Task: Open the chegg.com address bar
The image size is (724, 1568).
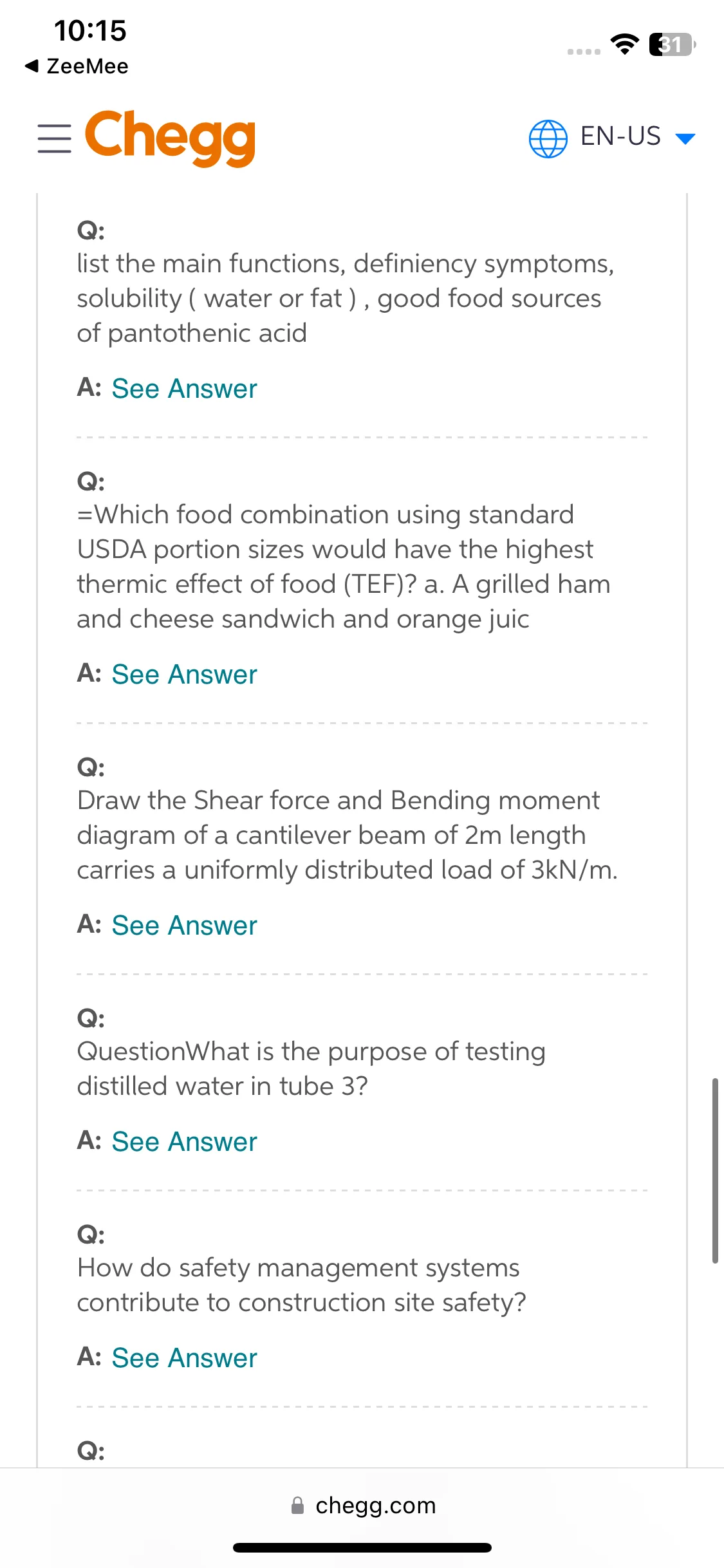Action: 362,1505
